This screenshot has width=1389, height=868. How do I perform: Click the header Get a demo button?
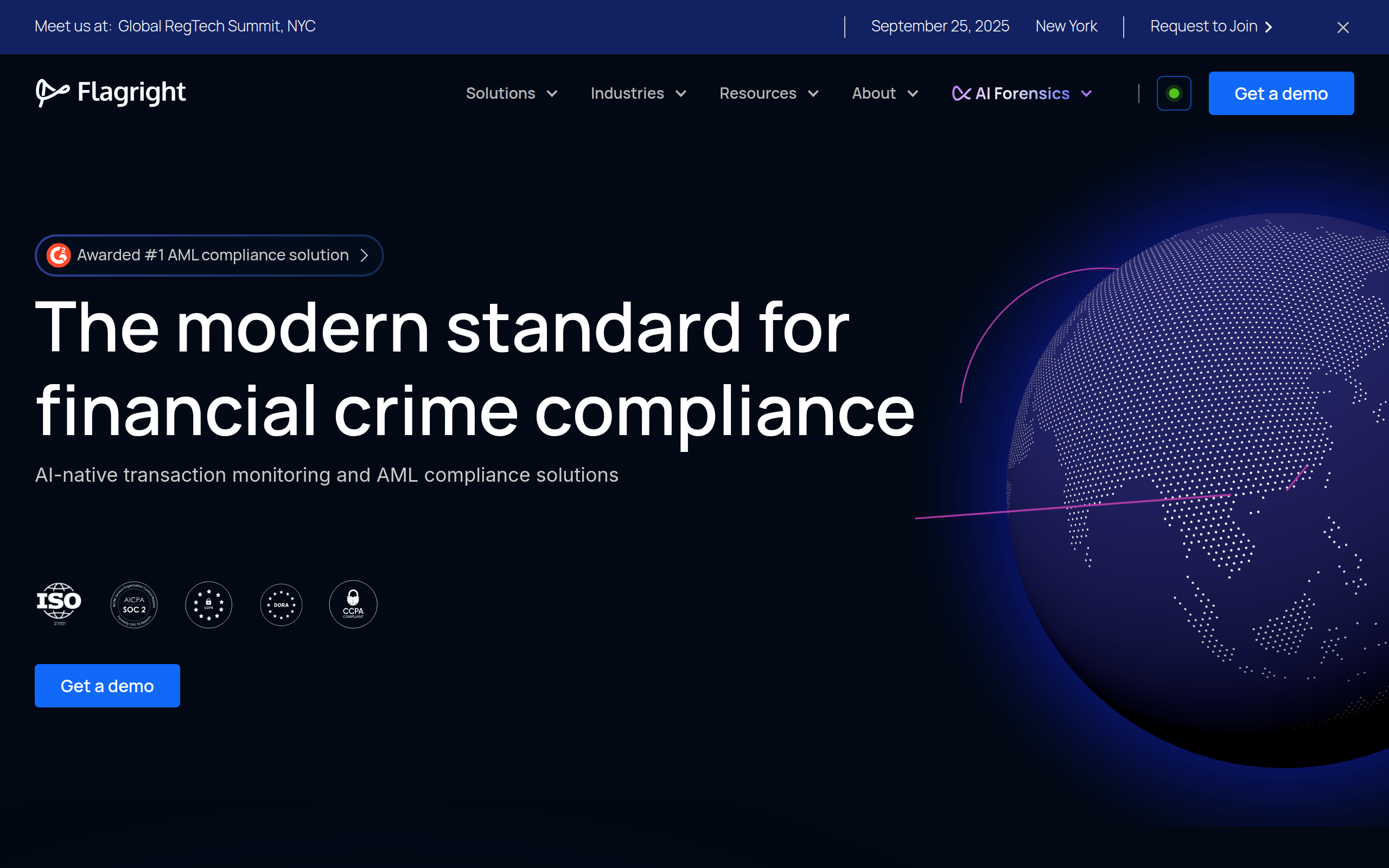1281,93
